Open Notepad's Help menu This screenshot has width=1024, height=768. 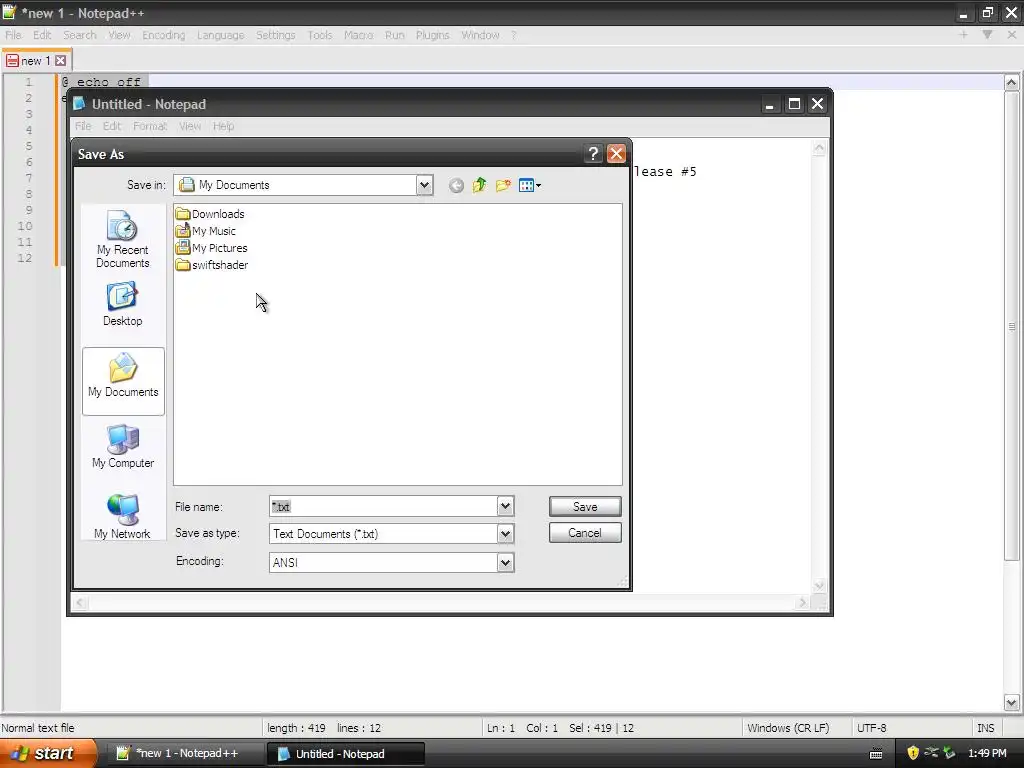223,126
